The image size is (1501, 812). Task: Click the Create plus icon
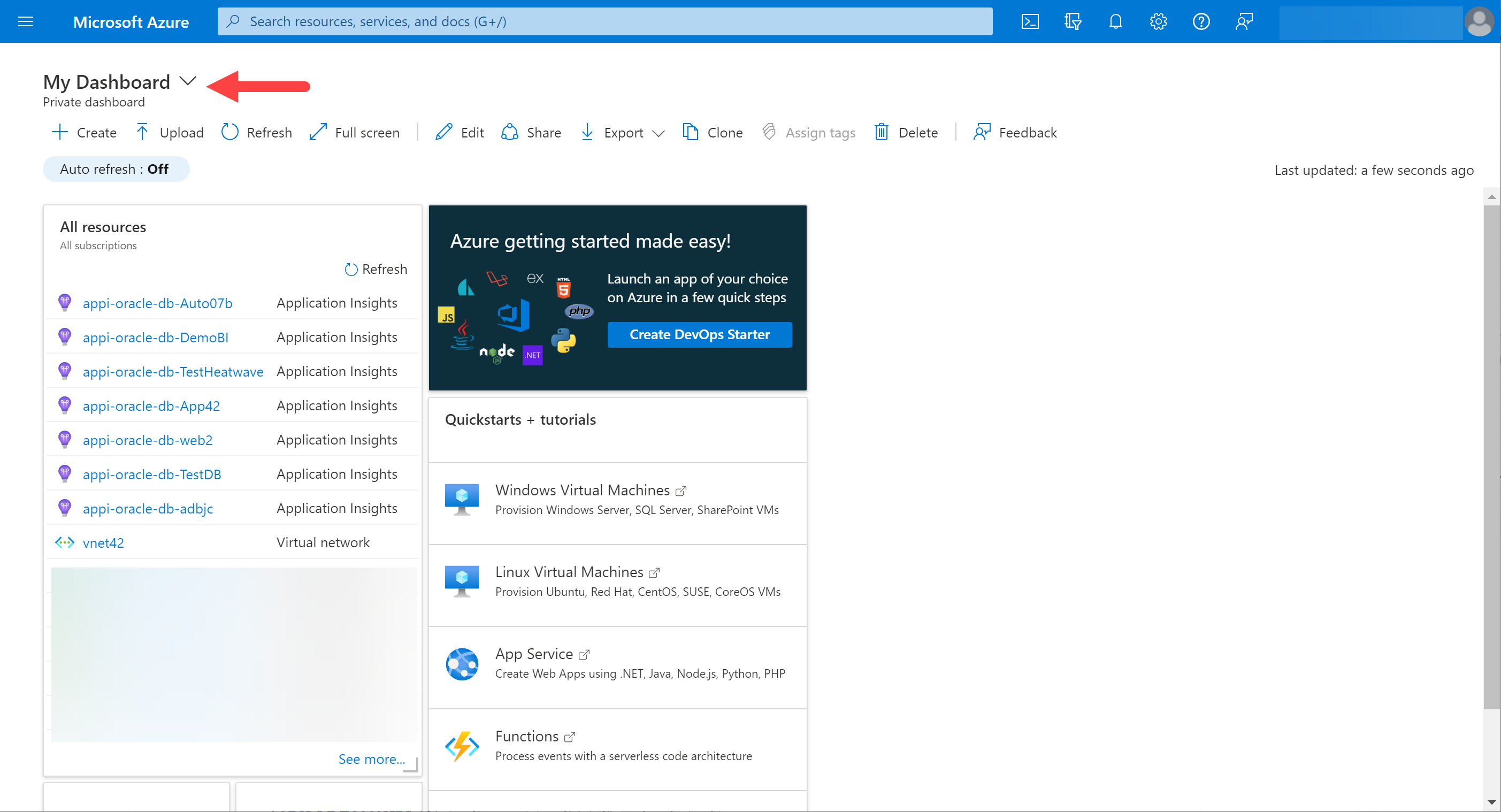tap(59, 132)
